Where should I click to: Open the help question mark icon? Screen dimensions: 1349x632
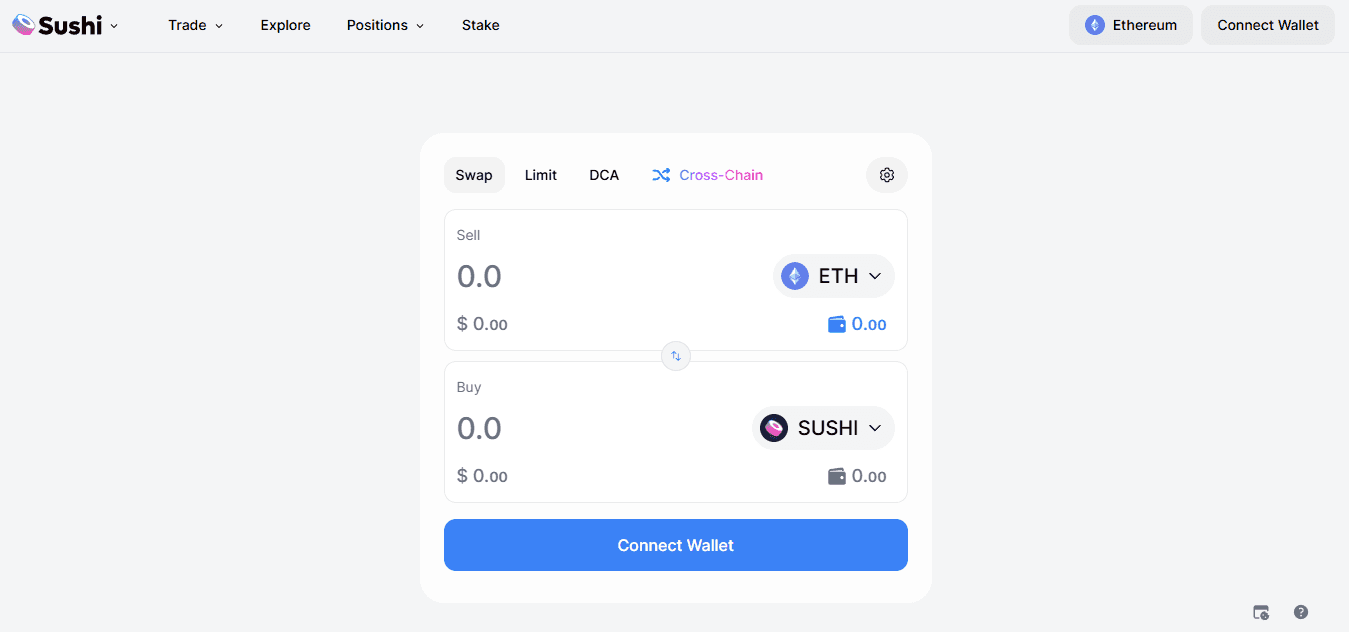[1301, 612]
